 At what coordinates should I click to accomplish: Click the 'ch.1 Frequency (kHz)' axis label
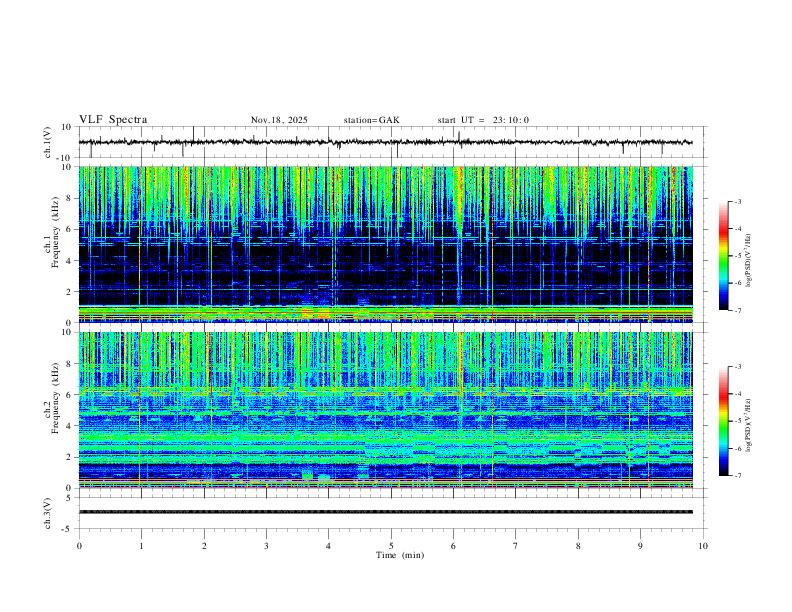[x=51, y=231]
